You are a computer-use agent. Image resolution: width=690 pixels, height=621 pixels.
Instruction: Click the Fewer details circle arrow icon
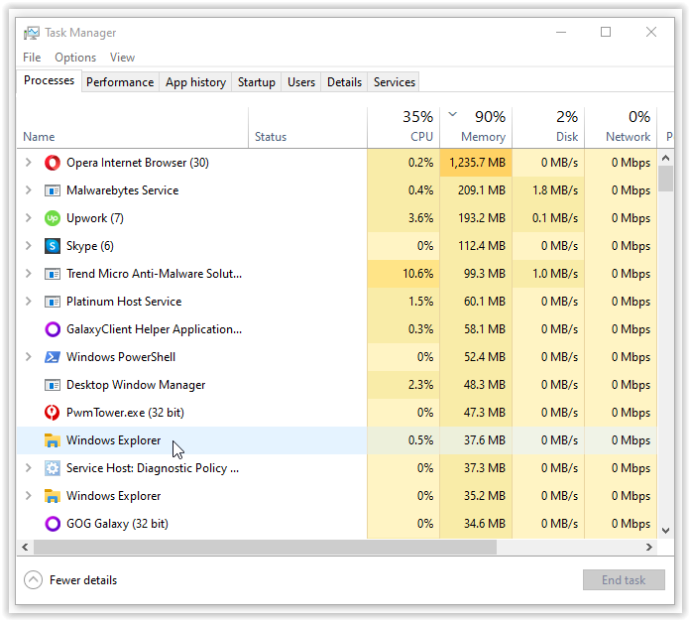pyautogui.click(x=33, y=580)
